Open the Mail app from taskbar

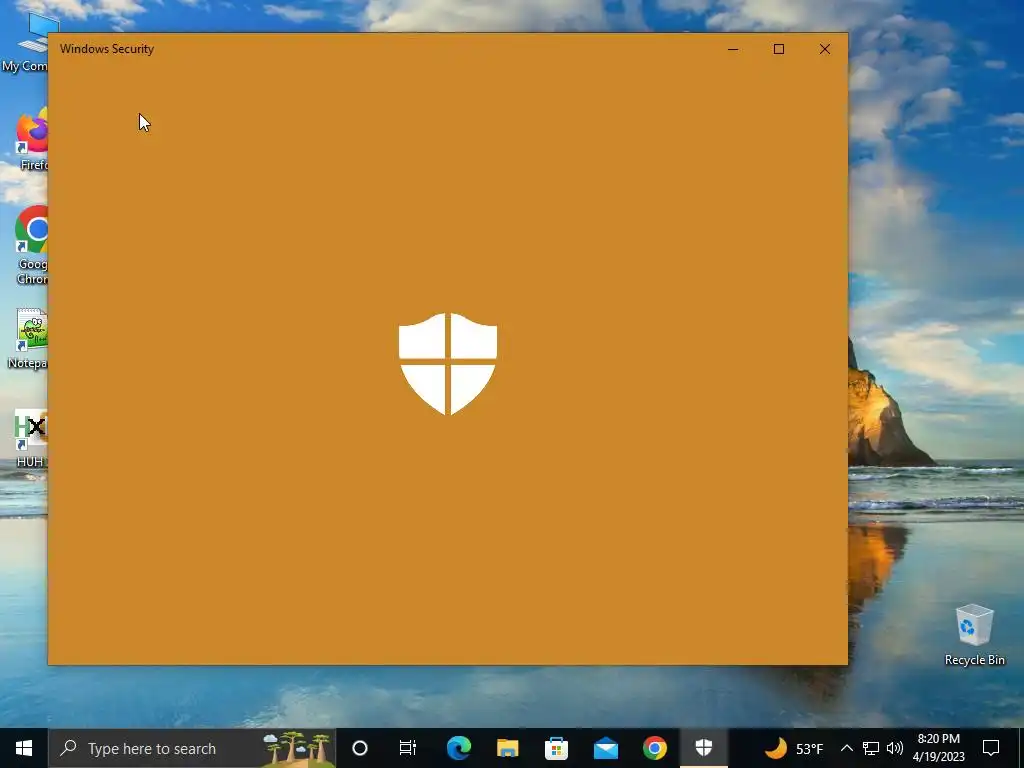[605, 748]
